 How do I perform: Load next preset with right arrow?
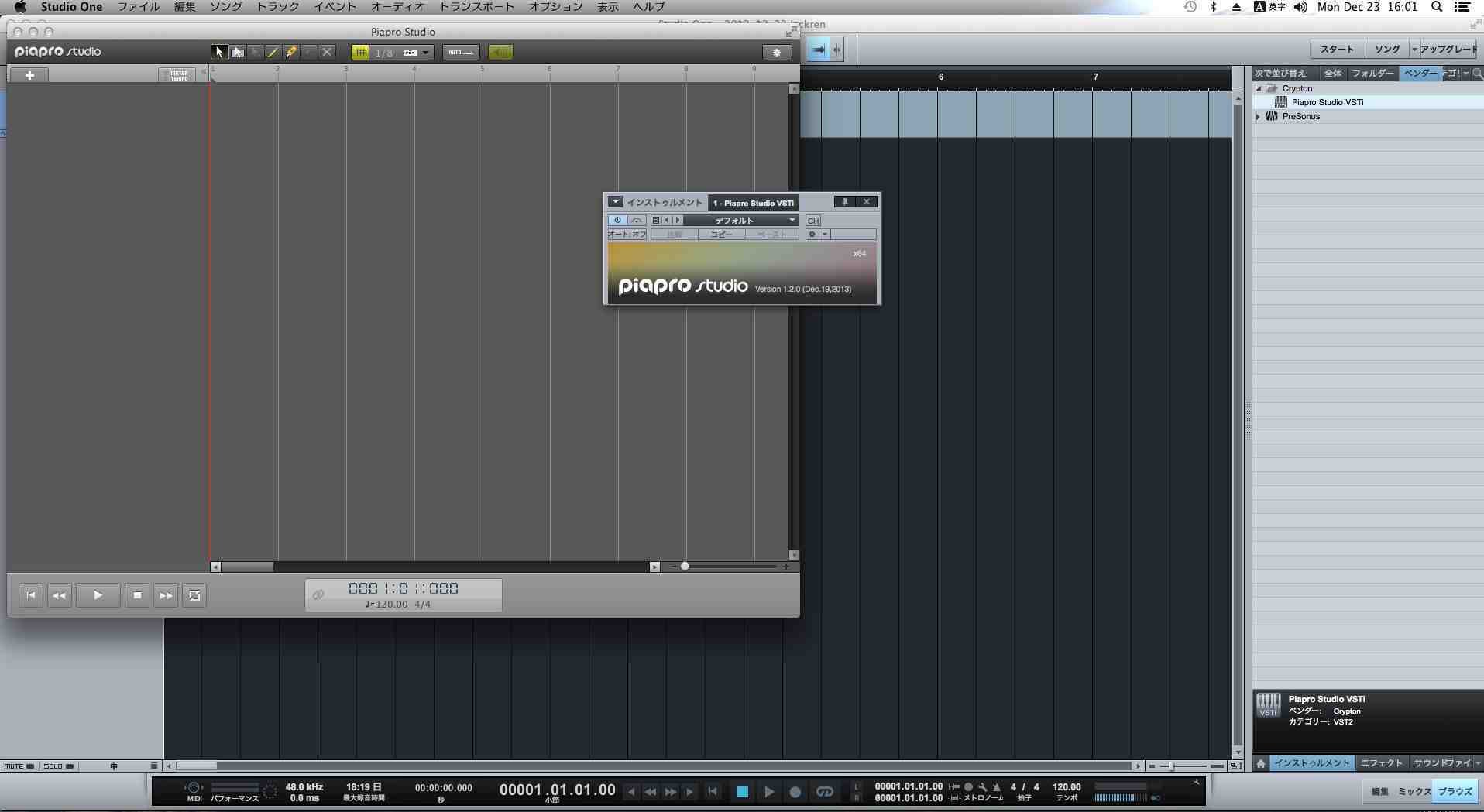tap(678, 221)
